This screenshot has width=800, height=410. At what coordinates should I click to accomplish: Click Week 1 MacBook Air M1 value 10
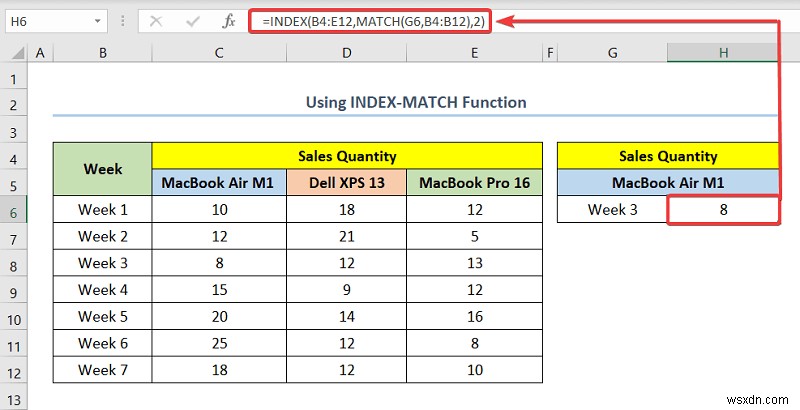[x=219, y=209]
